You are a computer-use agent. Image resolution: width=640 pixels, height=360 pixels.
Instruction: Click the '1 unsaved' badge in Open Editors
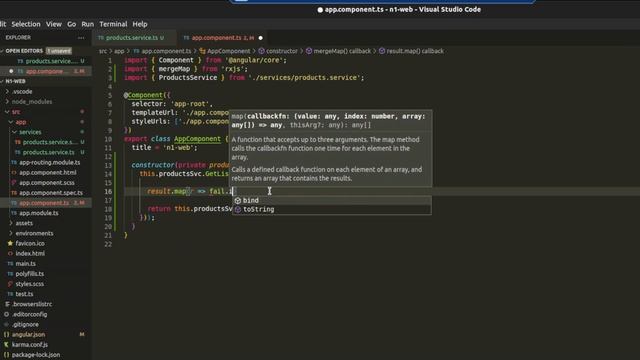(59, 51)
